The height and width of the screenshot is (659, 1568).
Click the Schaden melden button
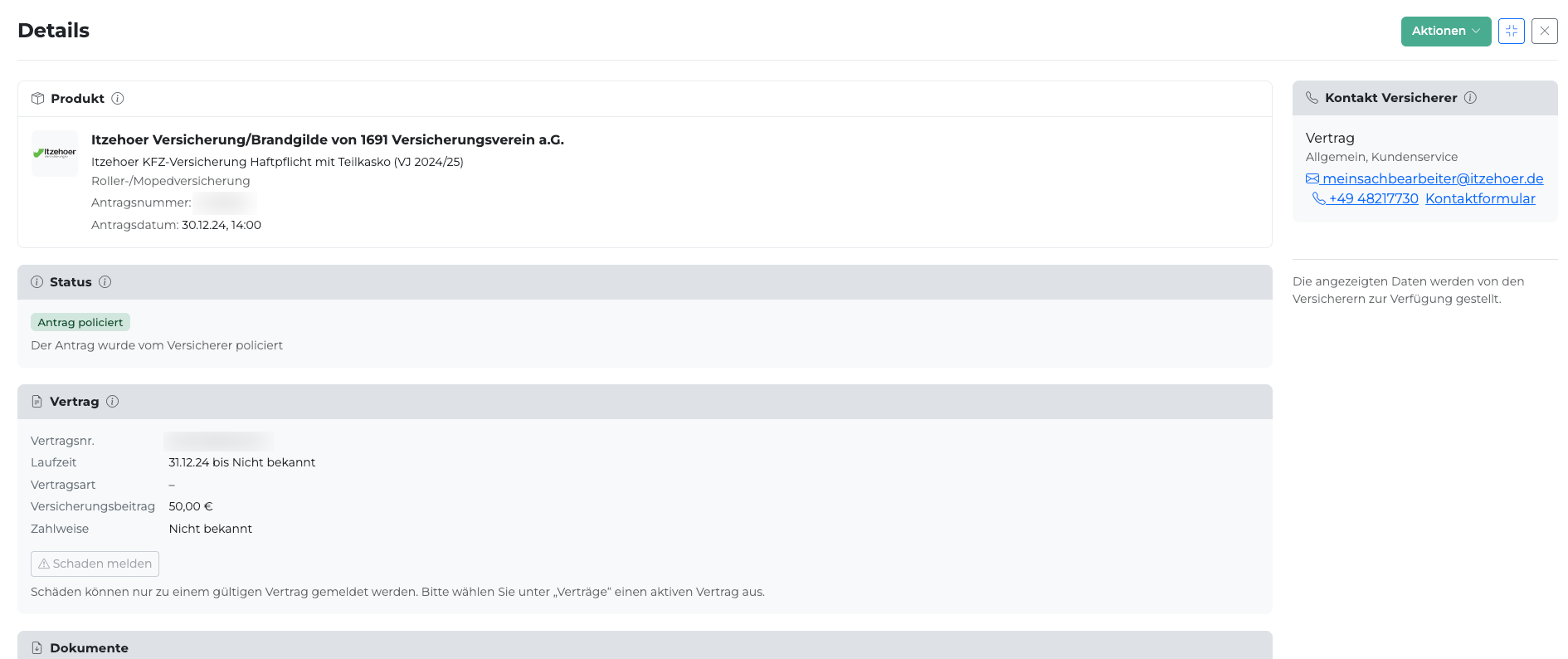point(95,564)
